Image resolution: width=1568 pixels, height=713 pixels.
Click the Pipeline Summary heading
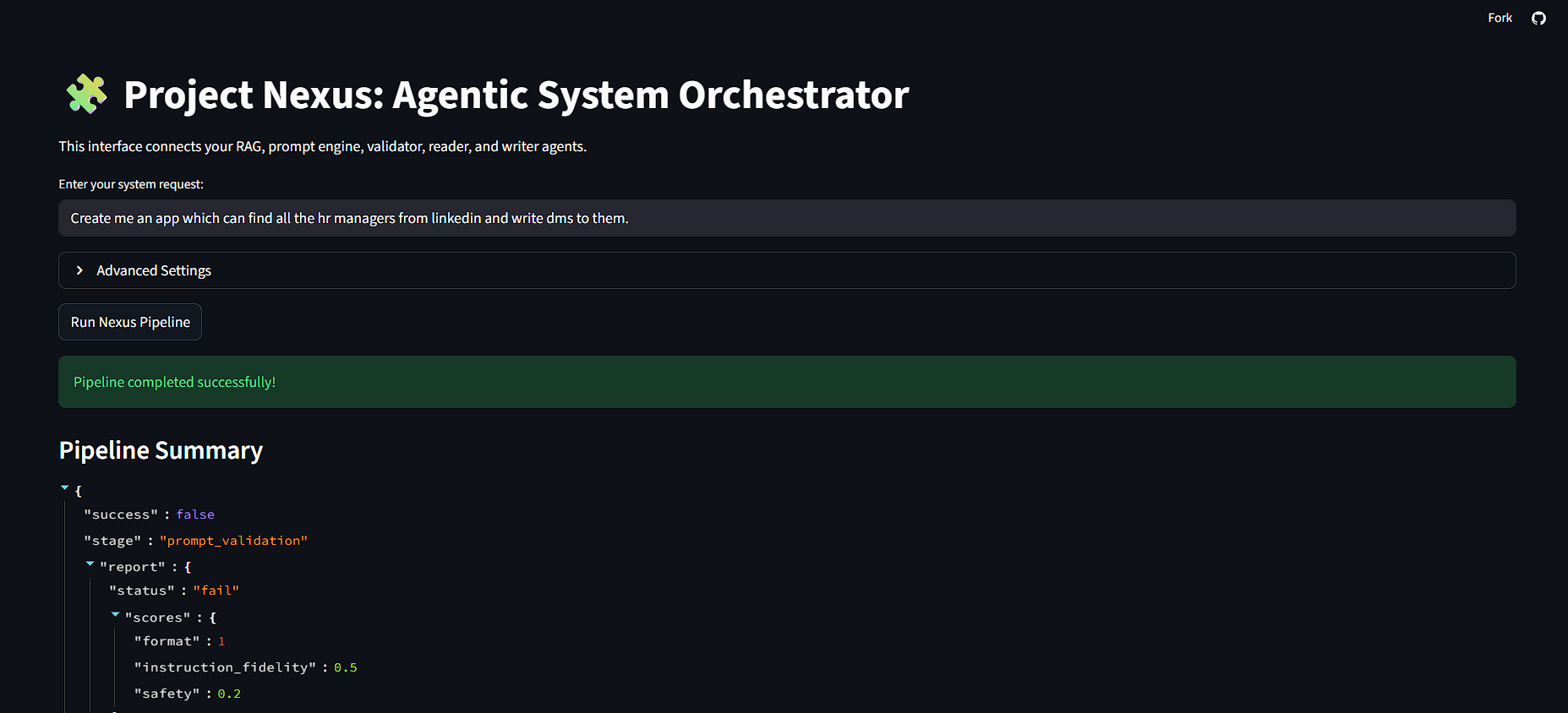point(161,450)
